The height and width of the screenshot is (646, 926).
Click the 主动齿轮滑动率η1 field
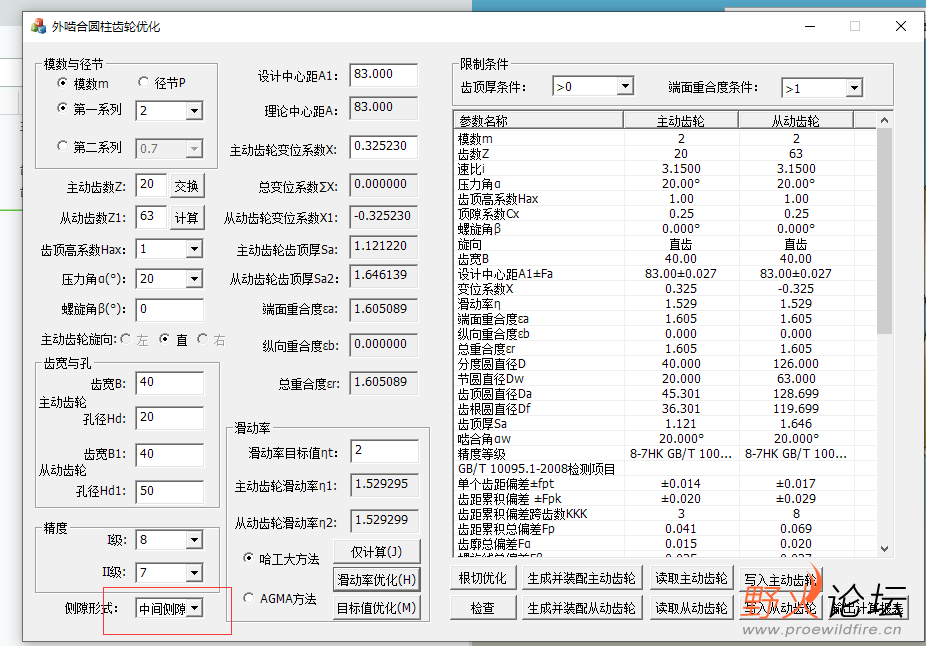[x=384, y=484]
